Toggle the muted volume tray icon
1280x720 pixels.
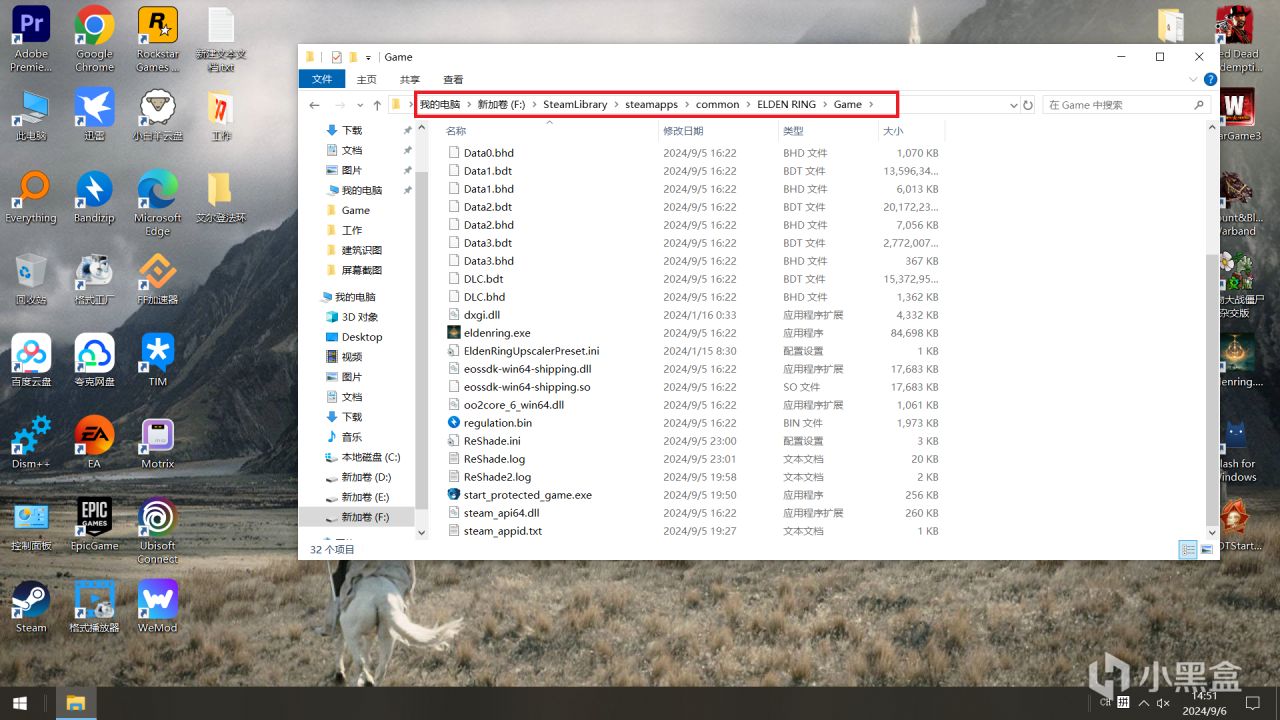[1163, 703]
